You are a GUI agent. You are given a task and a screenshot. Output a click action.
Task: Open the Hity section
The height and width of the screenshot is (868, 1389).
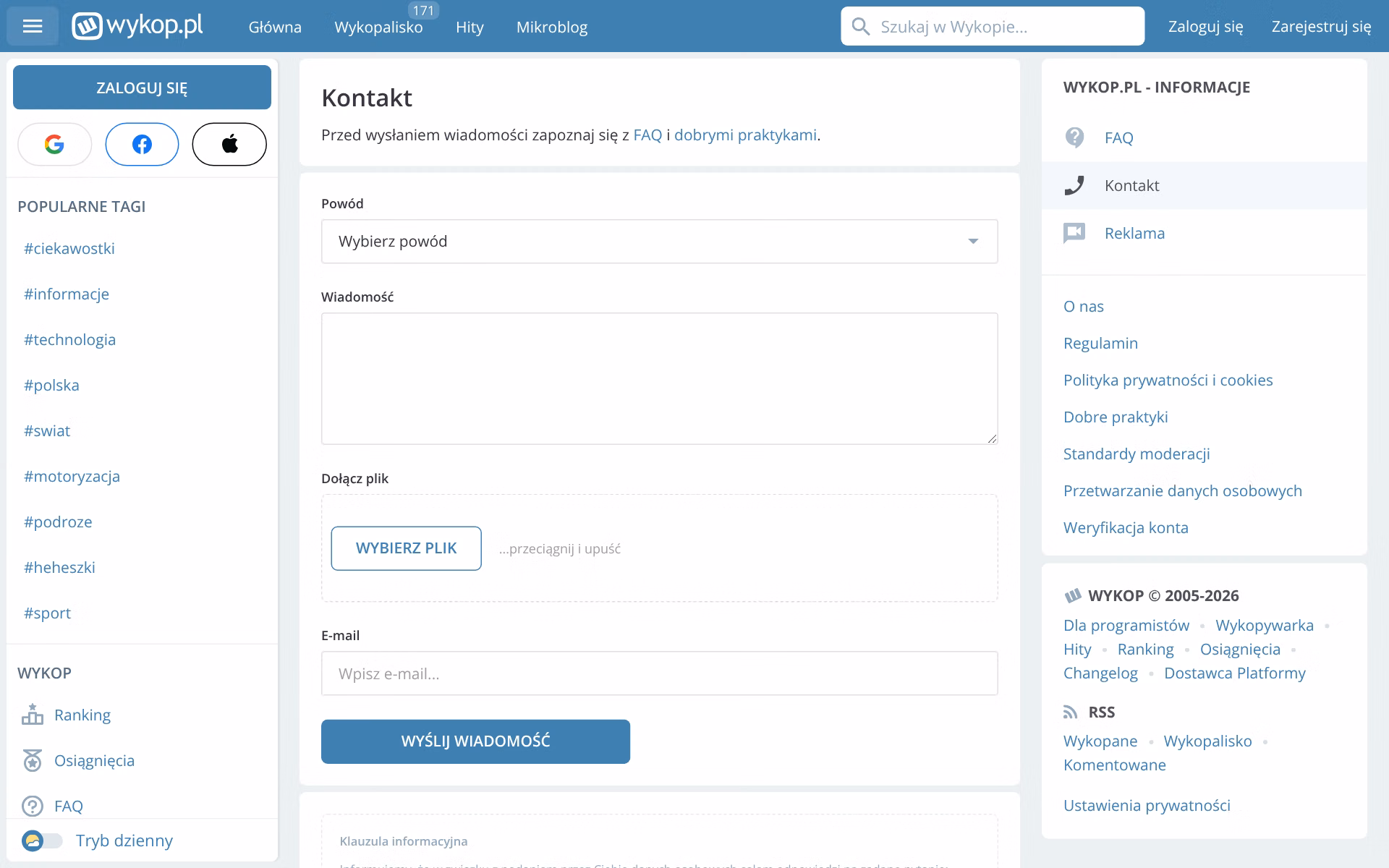click(x=470, y=27)
